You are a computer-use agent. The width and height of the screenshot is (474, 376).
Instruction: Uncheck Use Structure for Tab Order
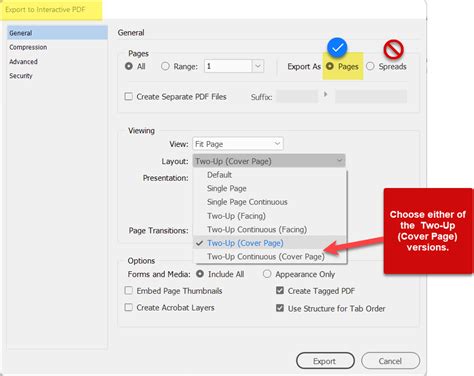pos(280,308)
